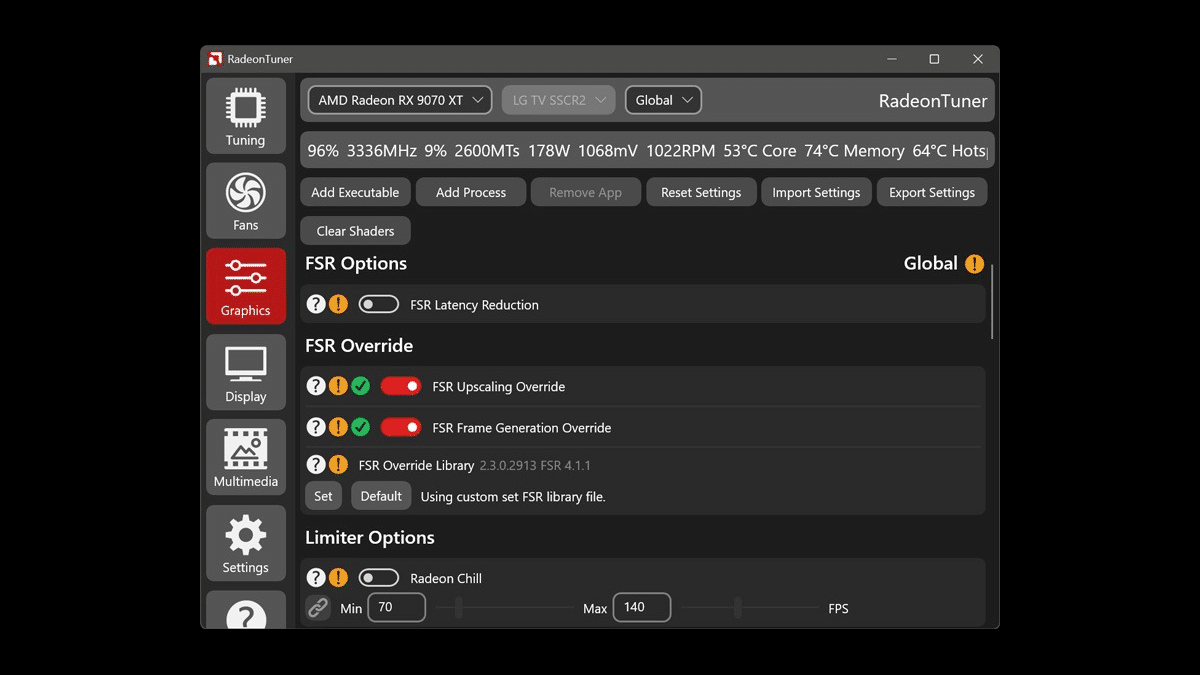
Task: Open the Settings sidebar tab
Action: coord(245,543)
